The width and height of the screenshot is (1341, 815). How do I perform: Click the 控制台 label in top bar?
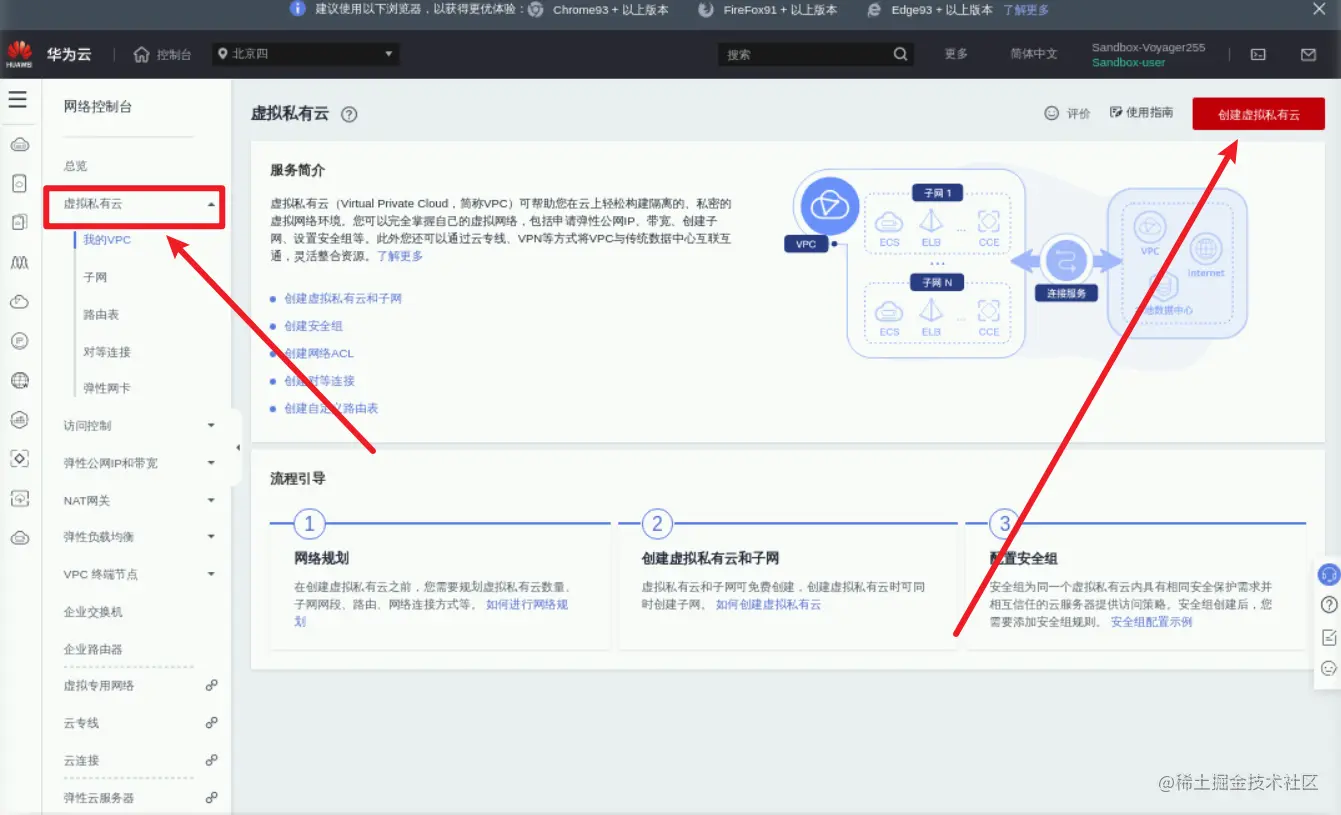click(174, 54)
